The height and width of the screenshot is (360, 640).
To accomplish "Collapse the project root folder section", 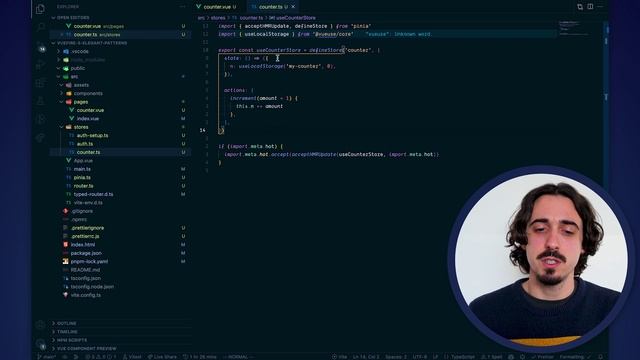I will point(89,43).
